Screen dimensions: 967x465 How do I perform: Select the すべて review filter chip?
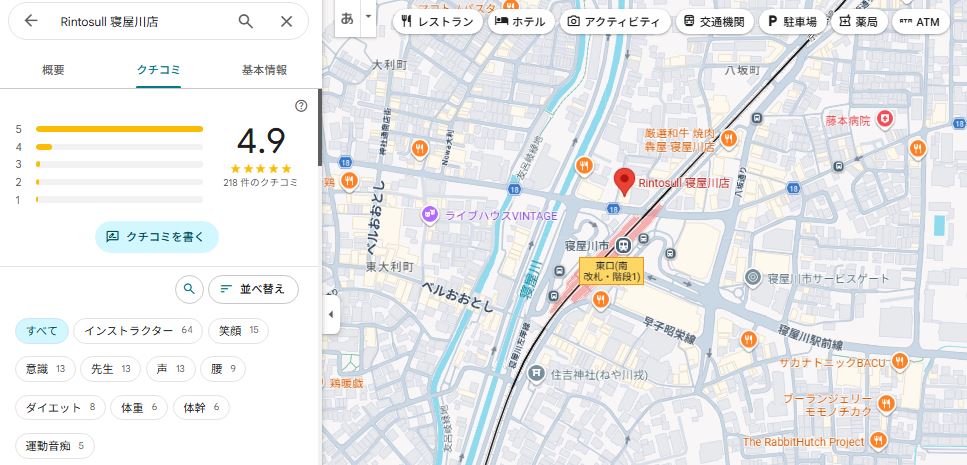pos(42,331)
